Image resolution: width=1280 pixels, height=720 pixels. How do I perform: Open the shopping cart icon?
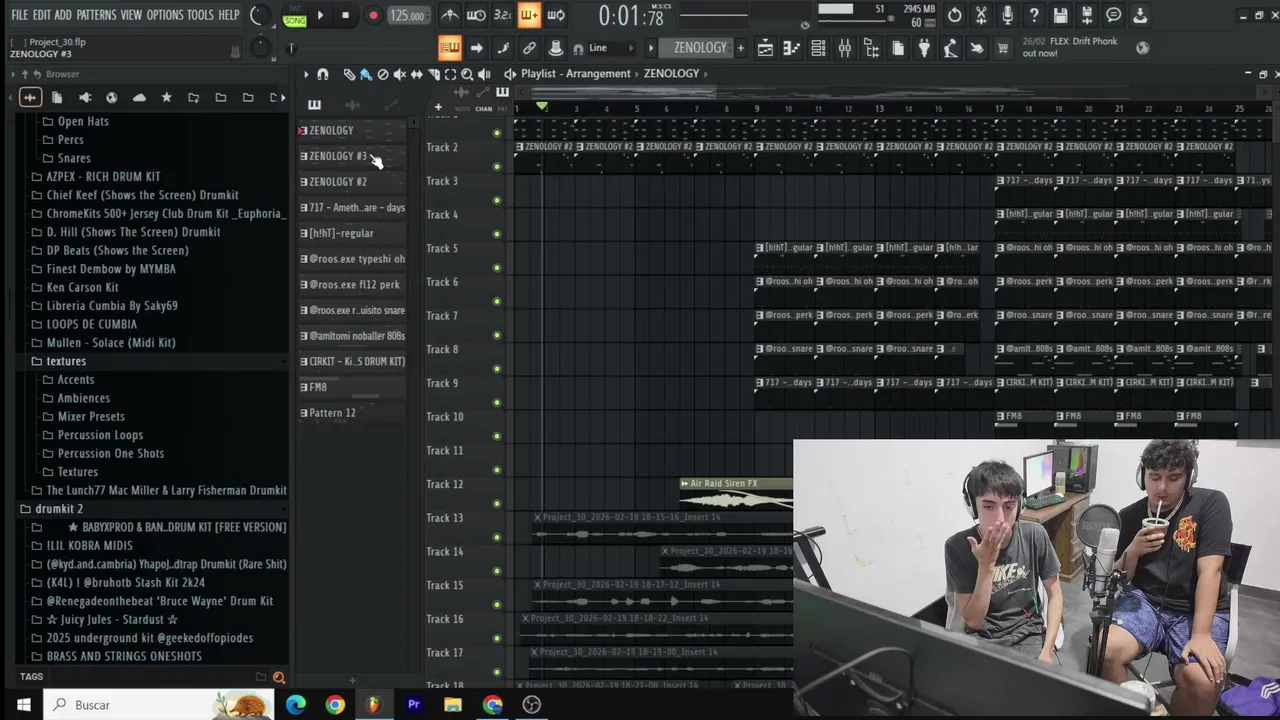pos(1003,48)
